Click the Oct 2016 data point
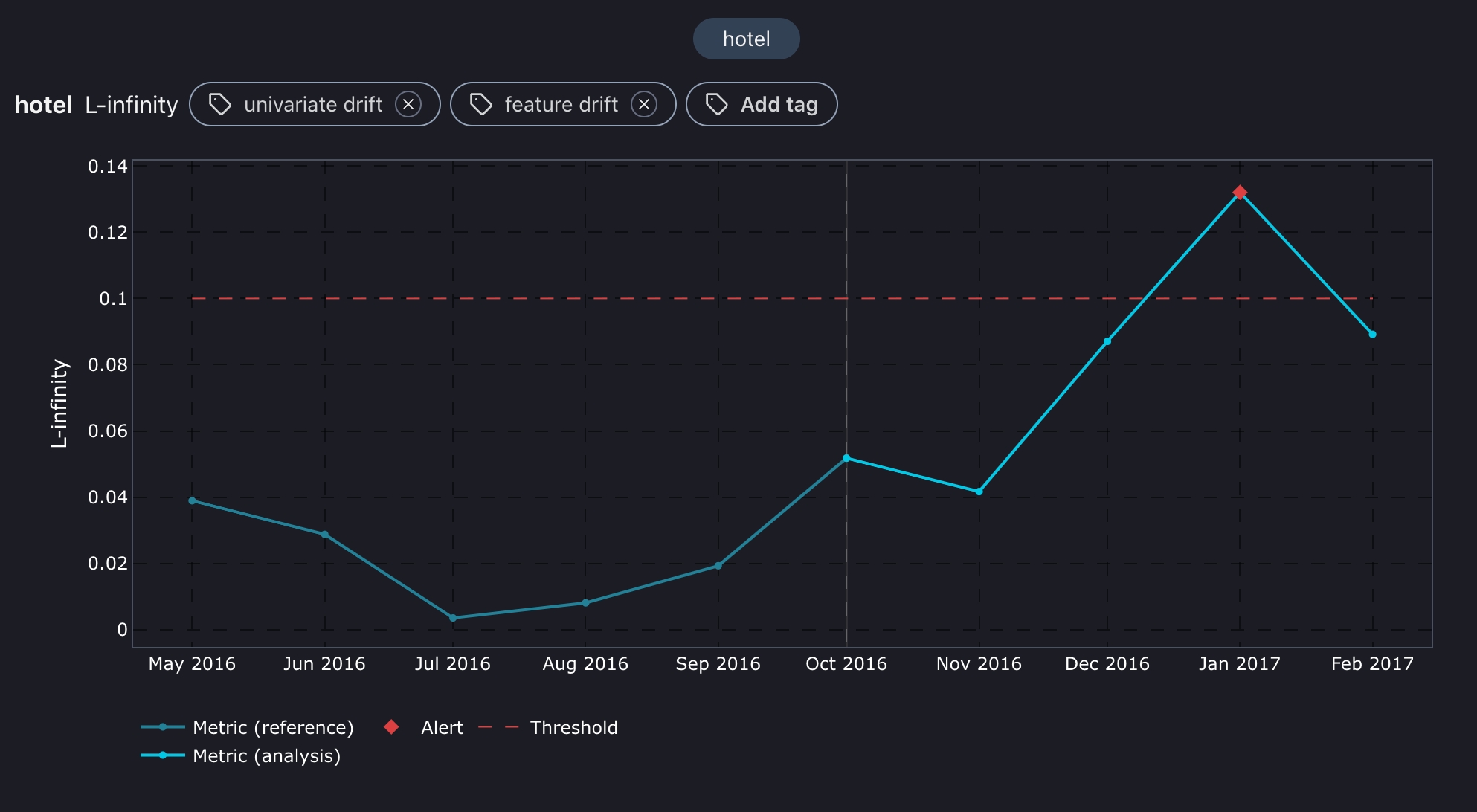This screenshot has width=1477, height=812. 846,458
